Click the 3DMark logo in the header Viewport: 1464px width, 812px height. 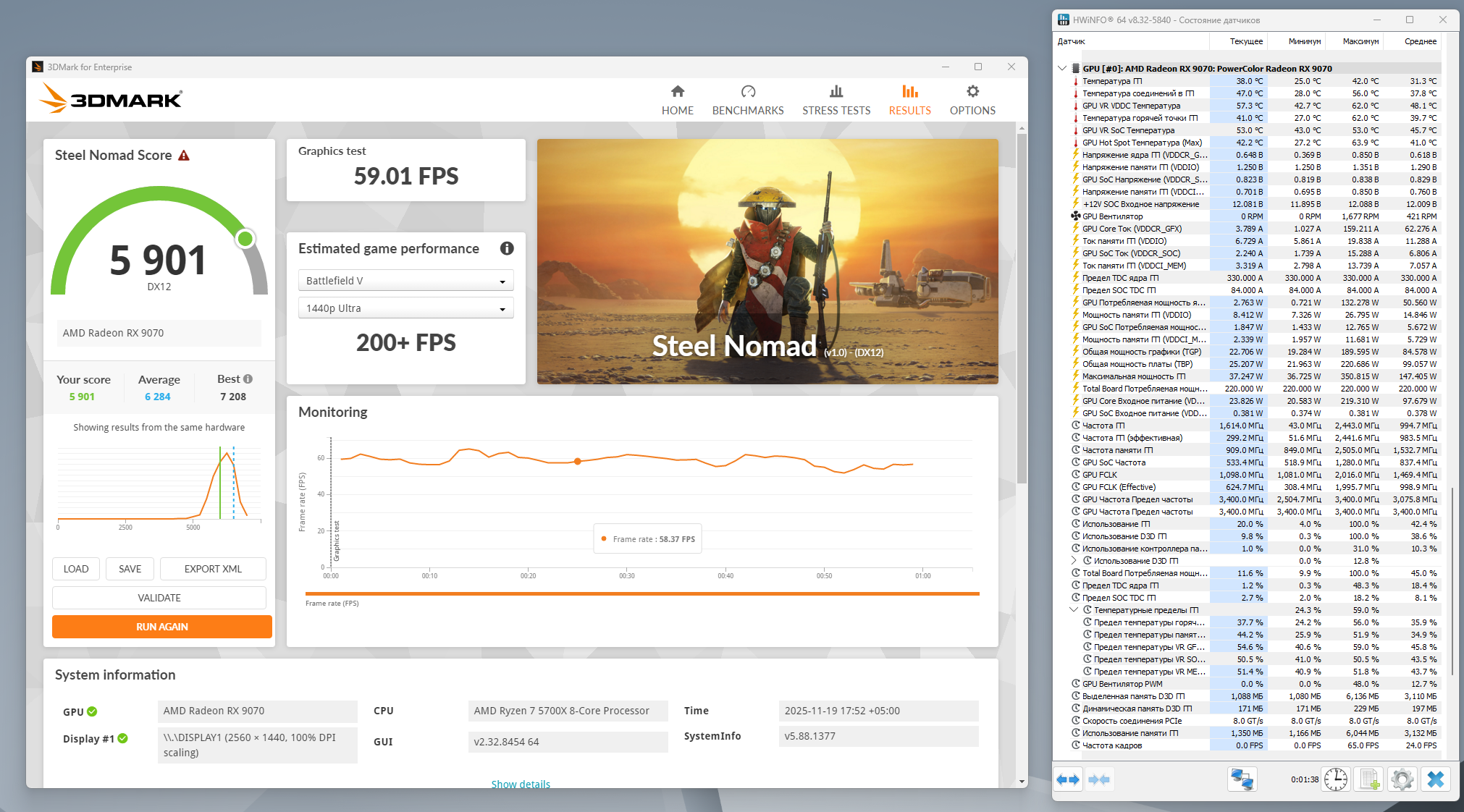click(x=110, y=98)
